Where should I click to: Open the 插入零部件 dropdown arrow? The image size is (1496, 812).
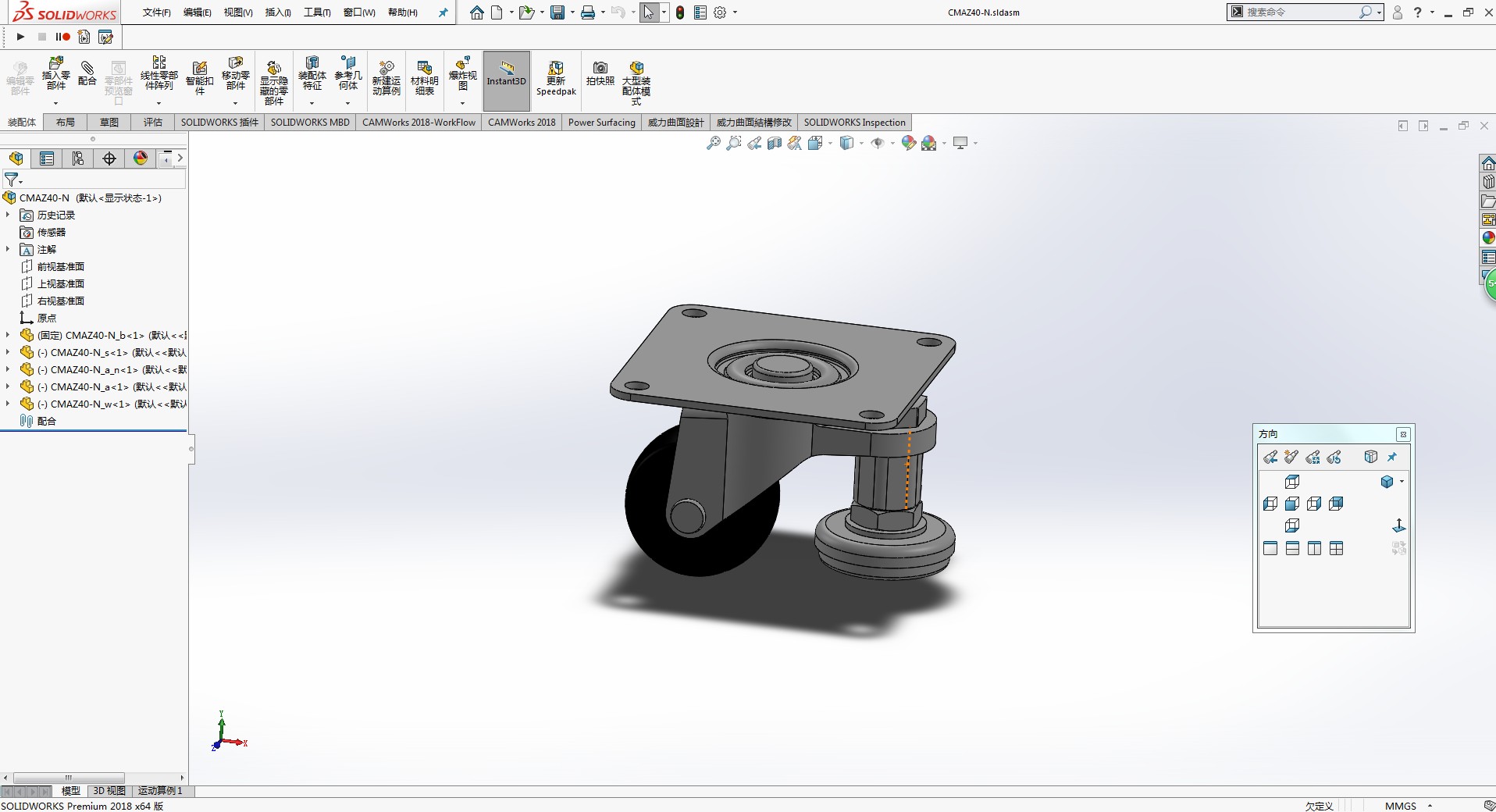55,103
